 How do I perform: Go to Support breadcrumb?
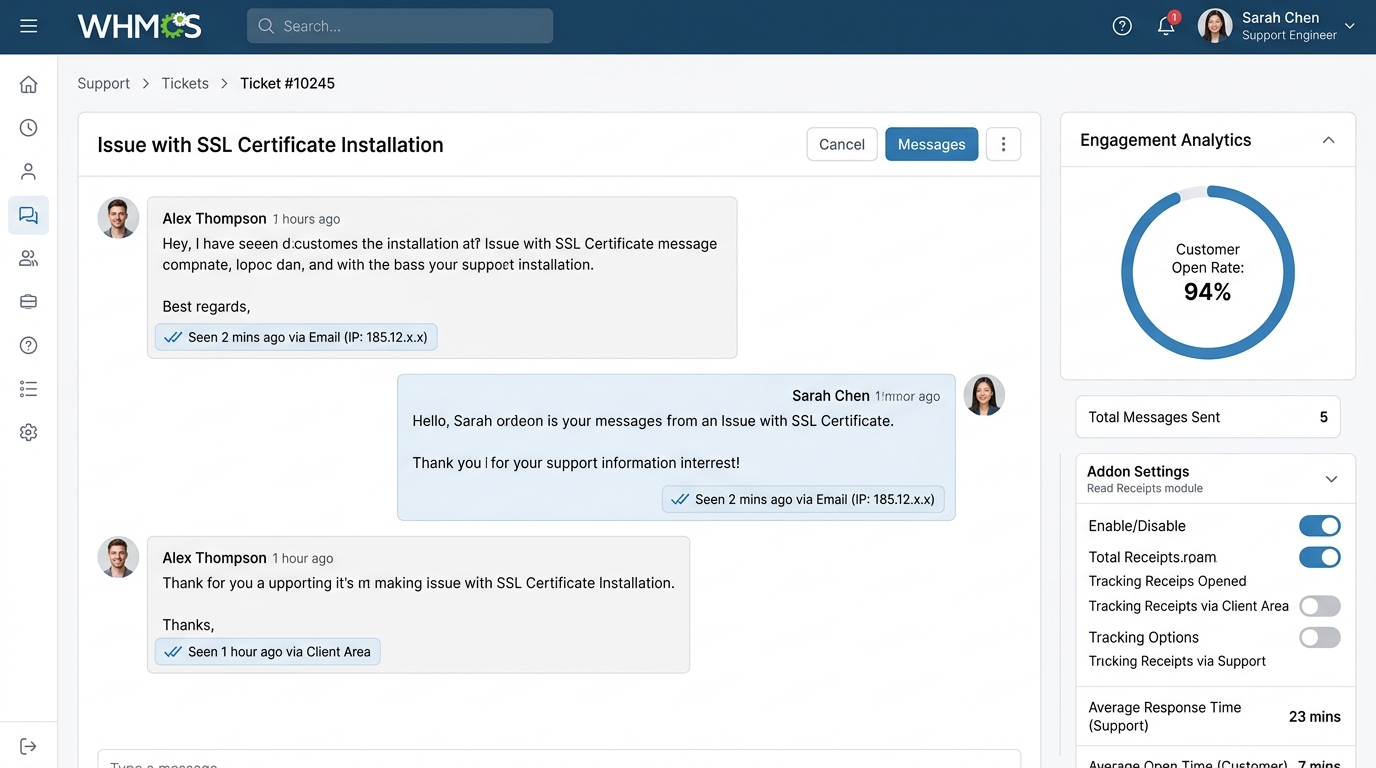[x=104, y=83]
